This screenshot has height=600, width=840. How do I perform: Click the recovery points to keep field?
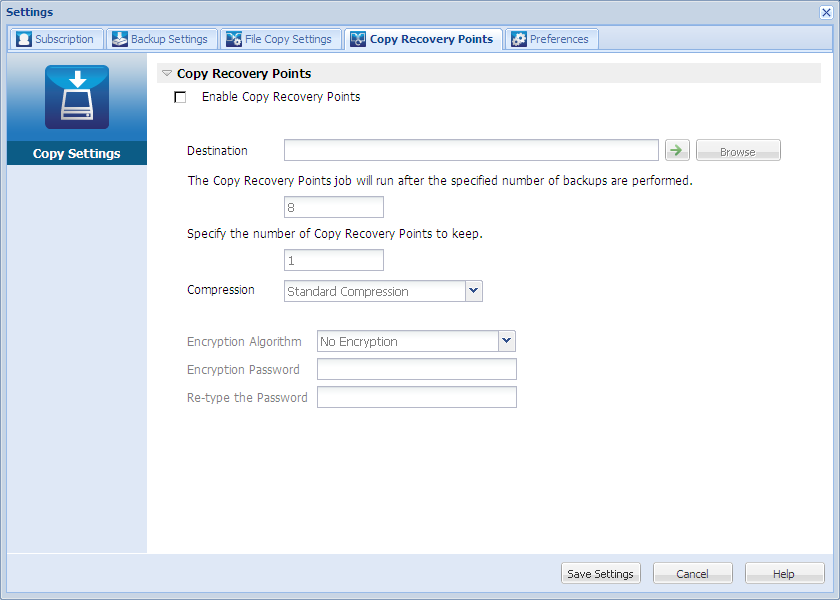(333, 259)
